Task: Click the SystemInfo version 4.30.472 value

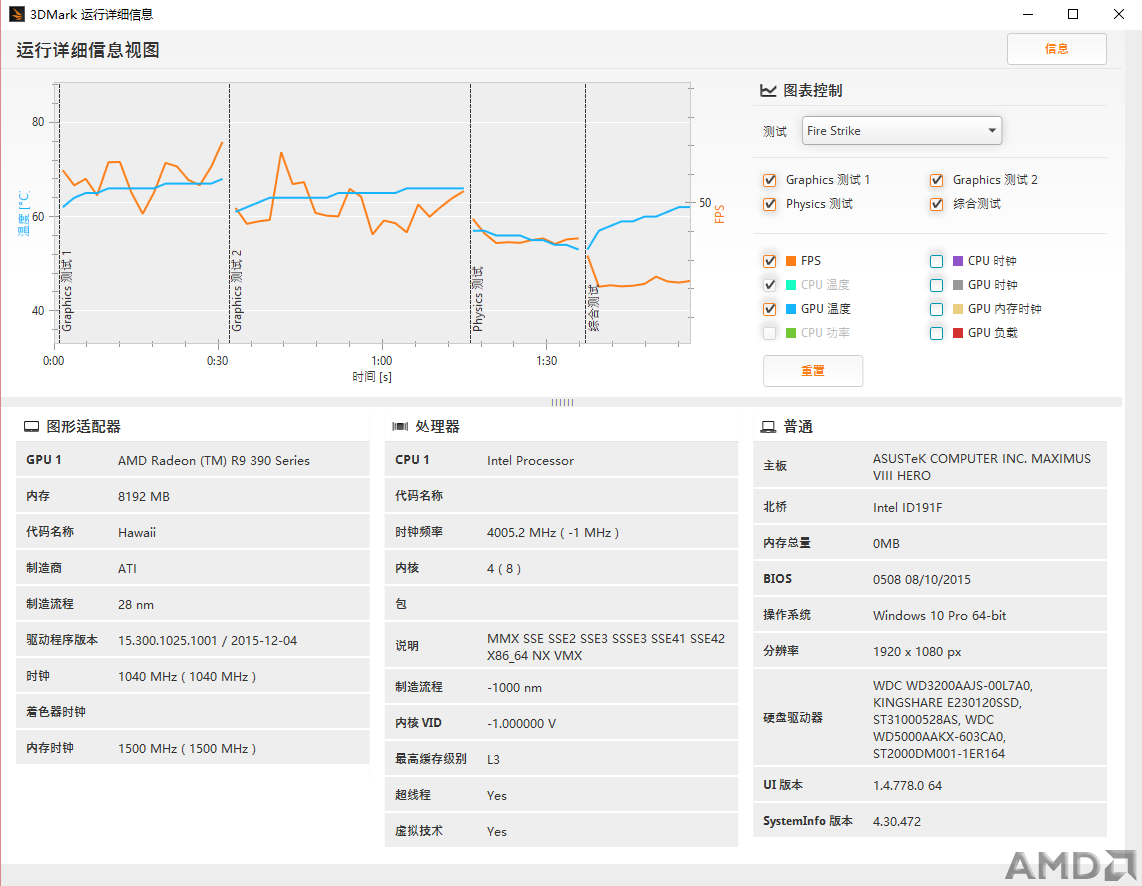Action: [x=897, y=822]
